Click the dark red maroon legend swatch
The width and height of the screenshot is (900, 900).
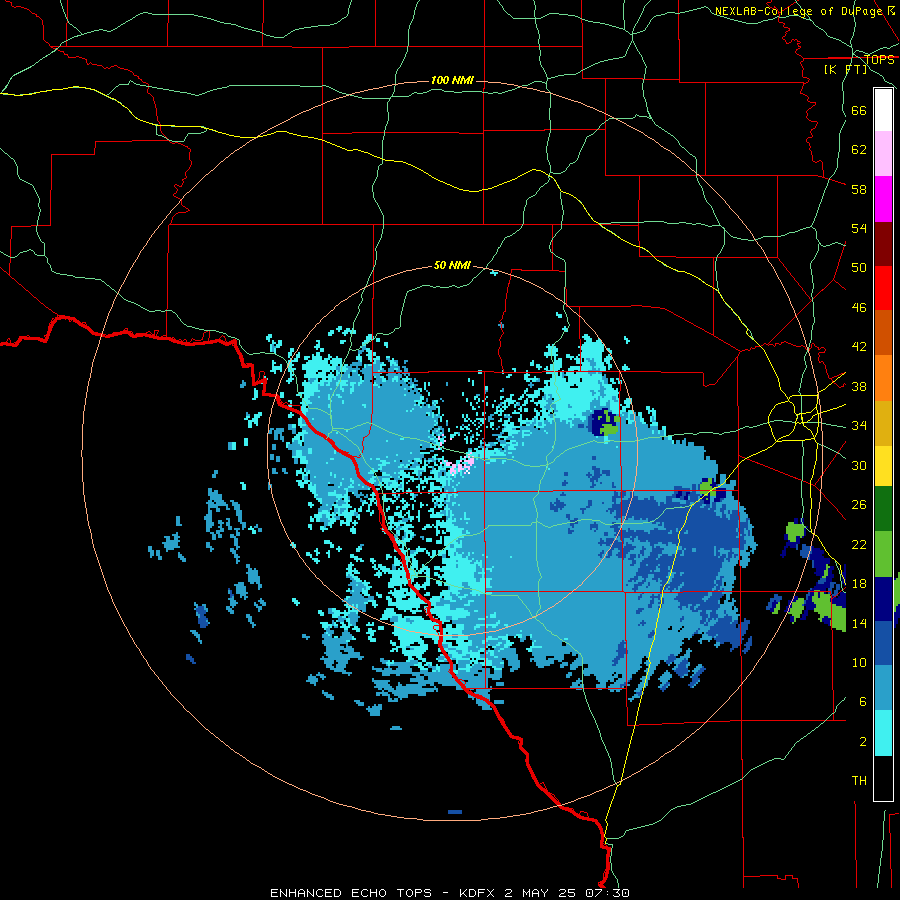click(x=883, y=244)
